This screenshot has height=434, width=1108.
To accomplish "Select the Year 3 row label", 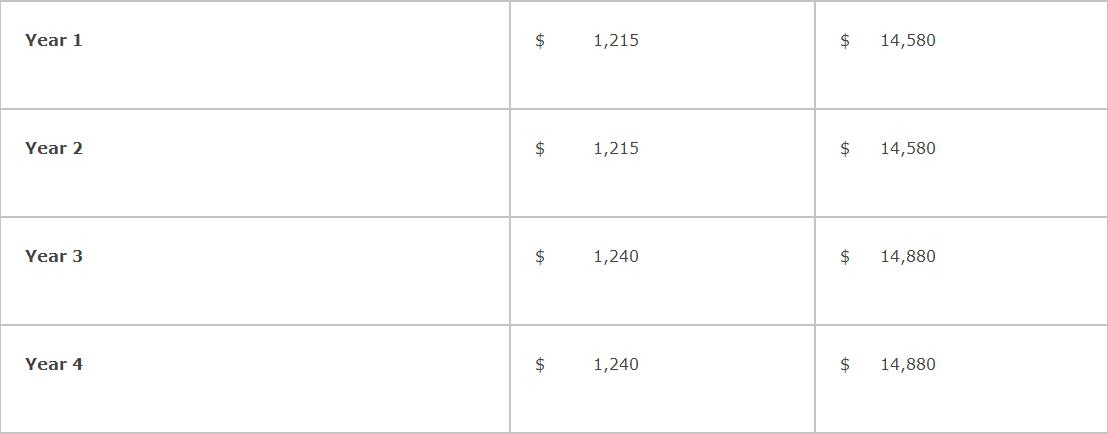I will pyautogui.click(x=54, y=256).
